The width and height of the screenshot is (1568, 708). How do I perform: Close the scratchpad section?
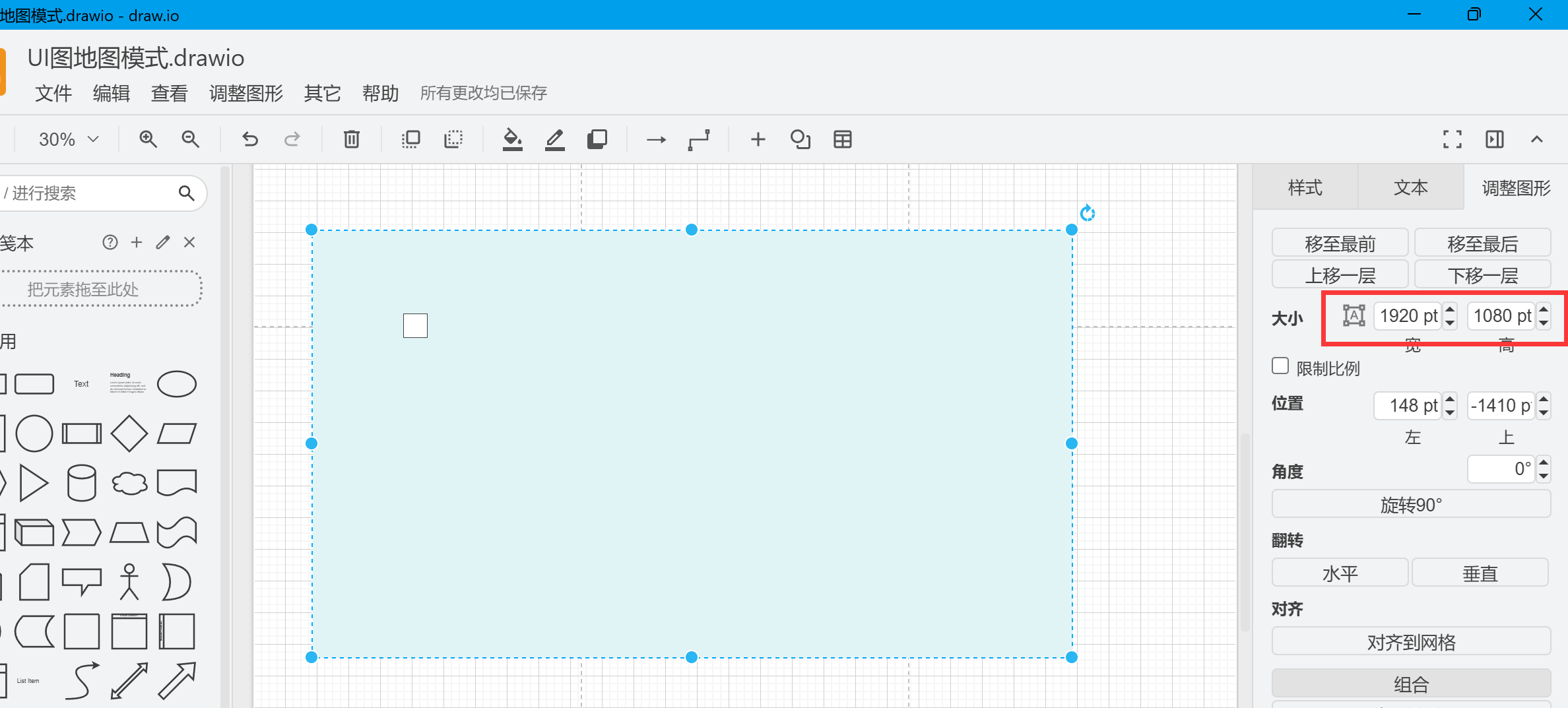(x=189, y=242)
